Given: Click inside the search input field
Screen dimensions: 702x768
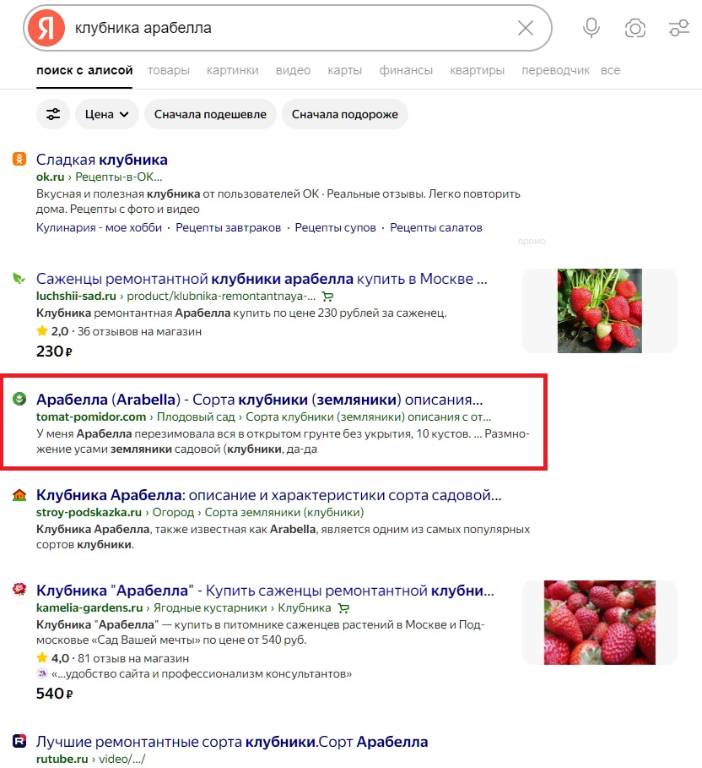Looking at the screenshot, I should pyautogui.click(x=291, y=28).
